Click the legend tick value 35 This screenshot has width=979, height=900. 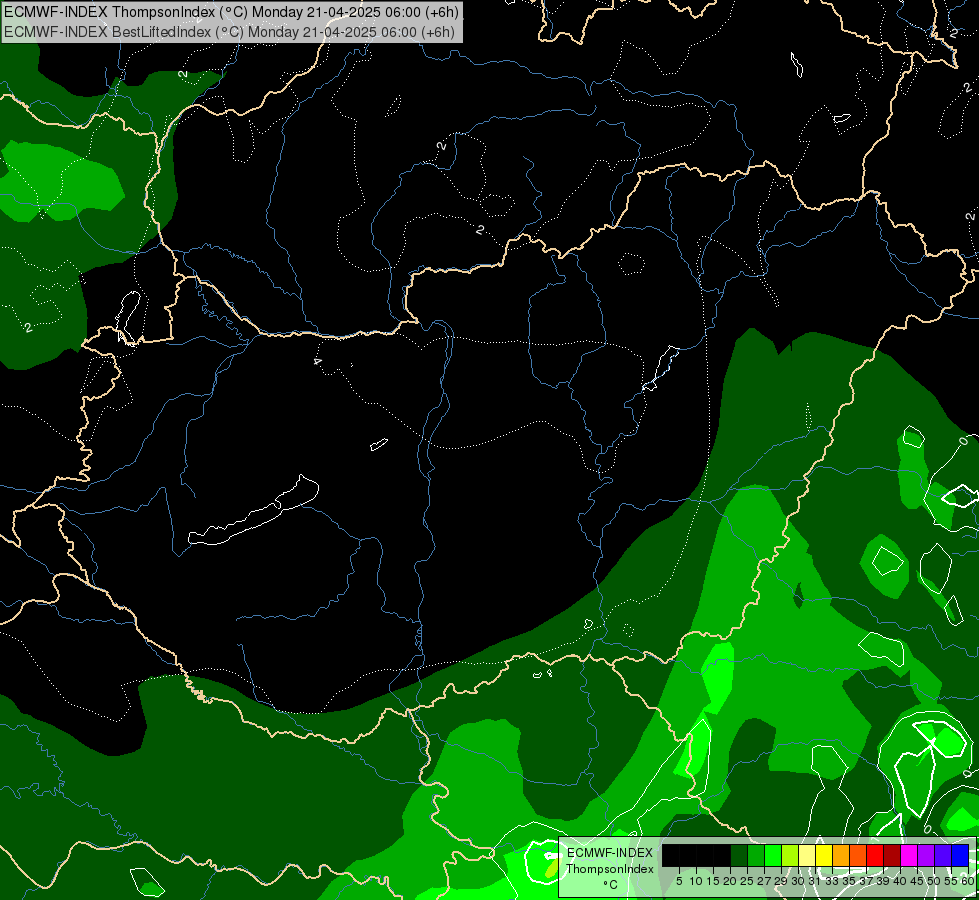tap(849, 881)
